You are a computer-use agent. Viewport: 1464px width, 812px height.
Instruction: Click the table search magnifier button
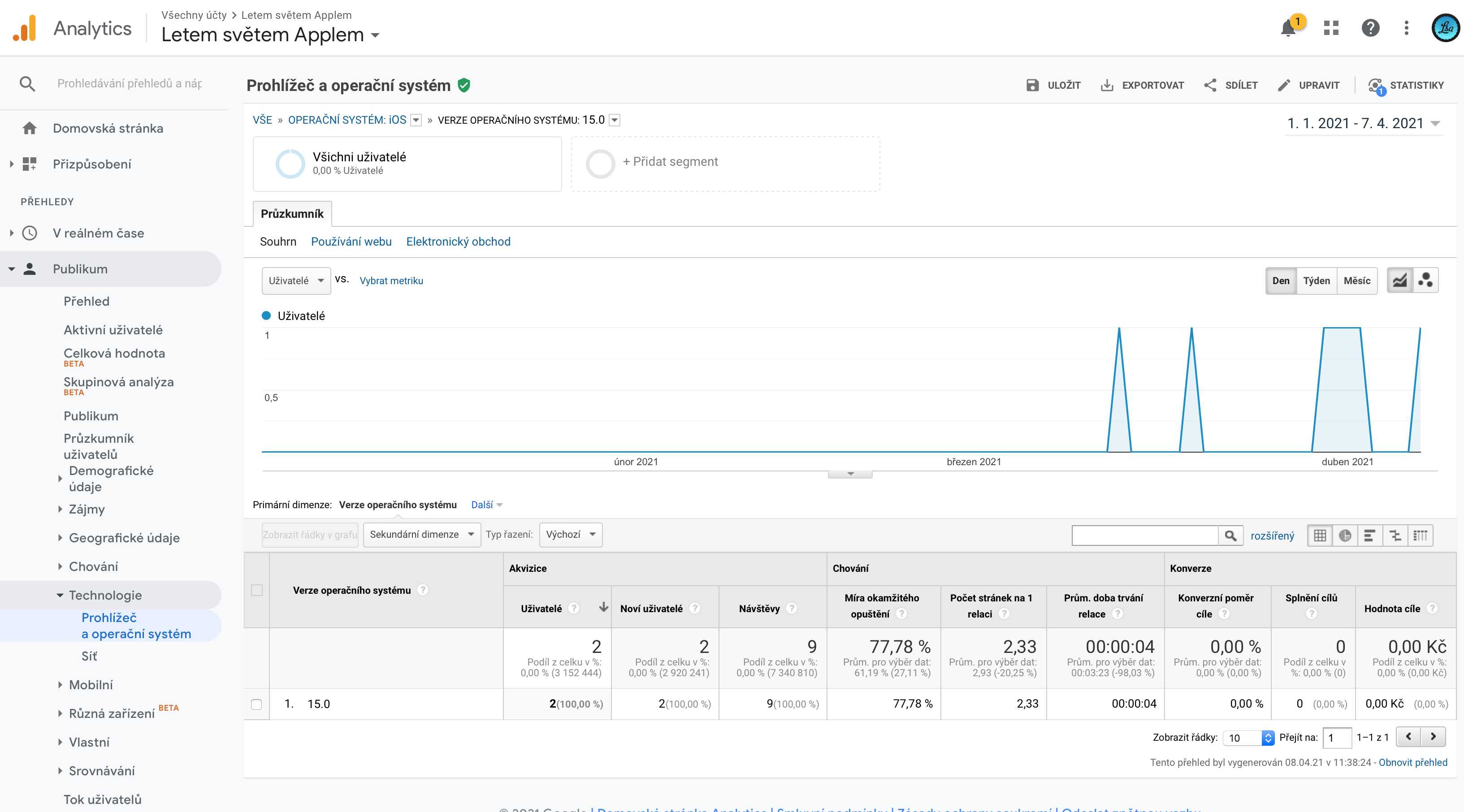coord(1230,535)
